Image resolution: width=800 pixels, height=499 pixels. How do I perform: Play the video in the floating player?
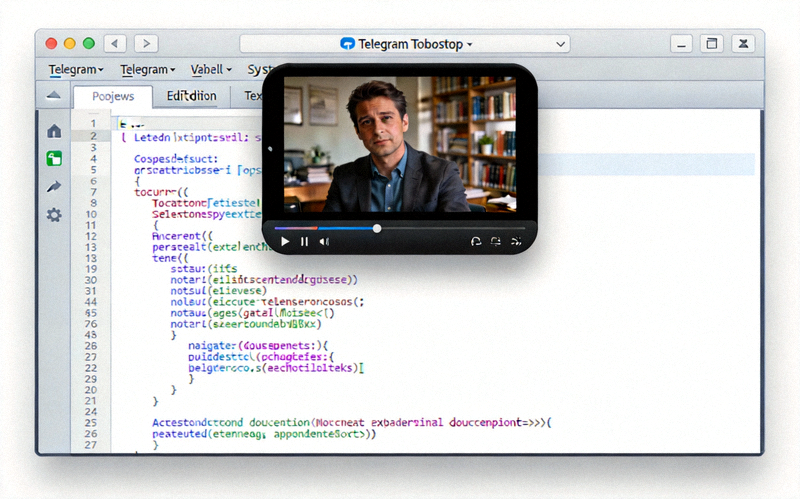pyautogui.click(x=285, y=241)
